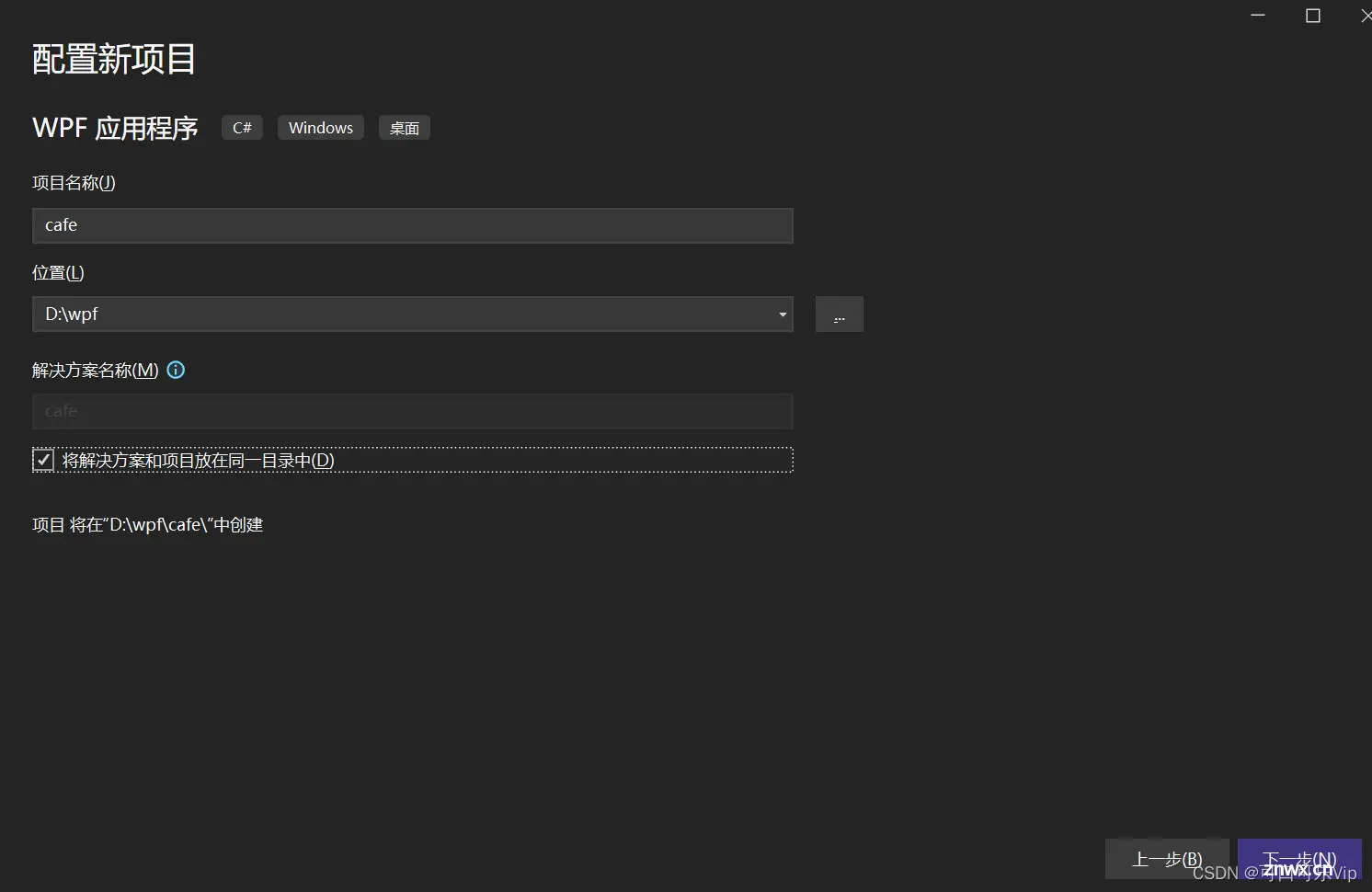
Task: Click the WPF 应用程序 heading
Action: pyautogui.click(x=115, y=128)
